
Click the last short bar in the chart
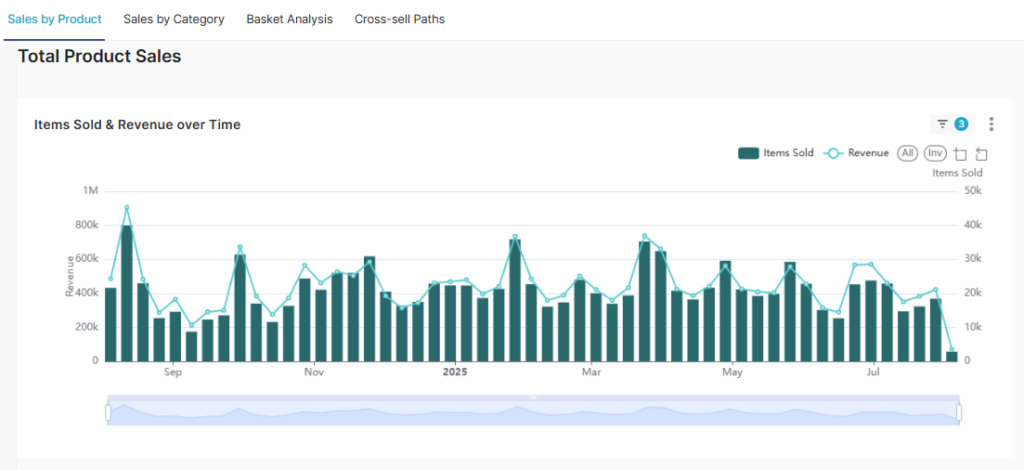(x=952, y=356)
